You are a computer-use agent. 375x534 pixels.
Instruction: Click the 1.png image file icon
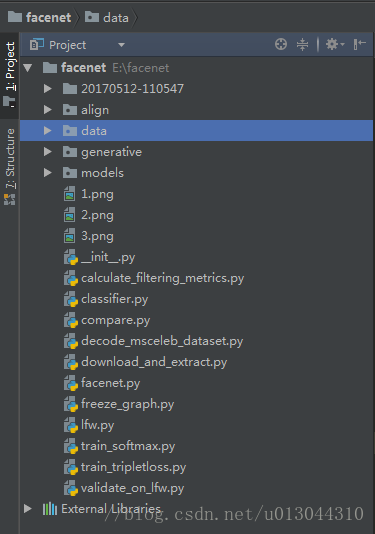click(70, 194)
